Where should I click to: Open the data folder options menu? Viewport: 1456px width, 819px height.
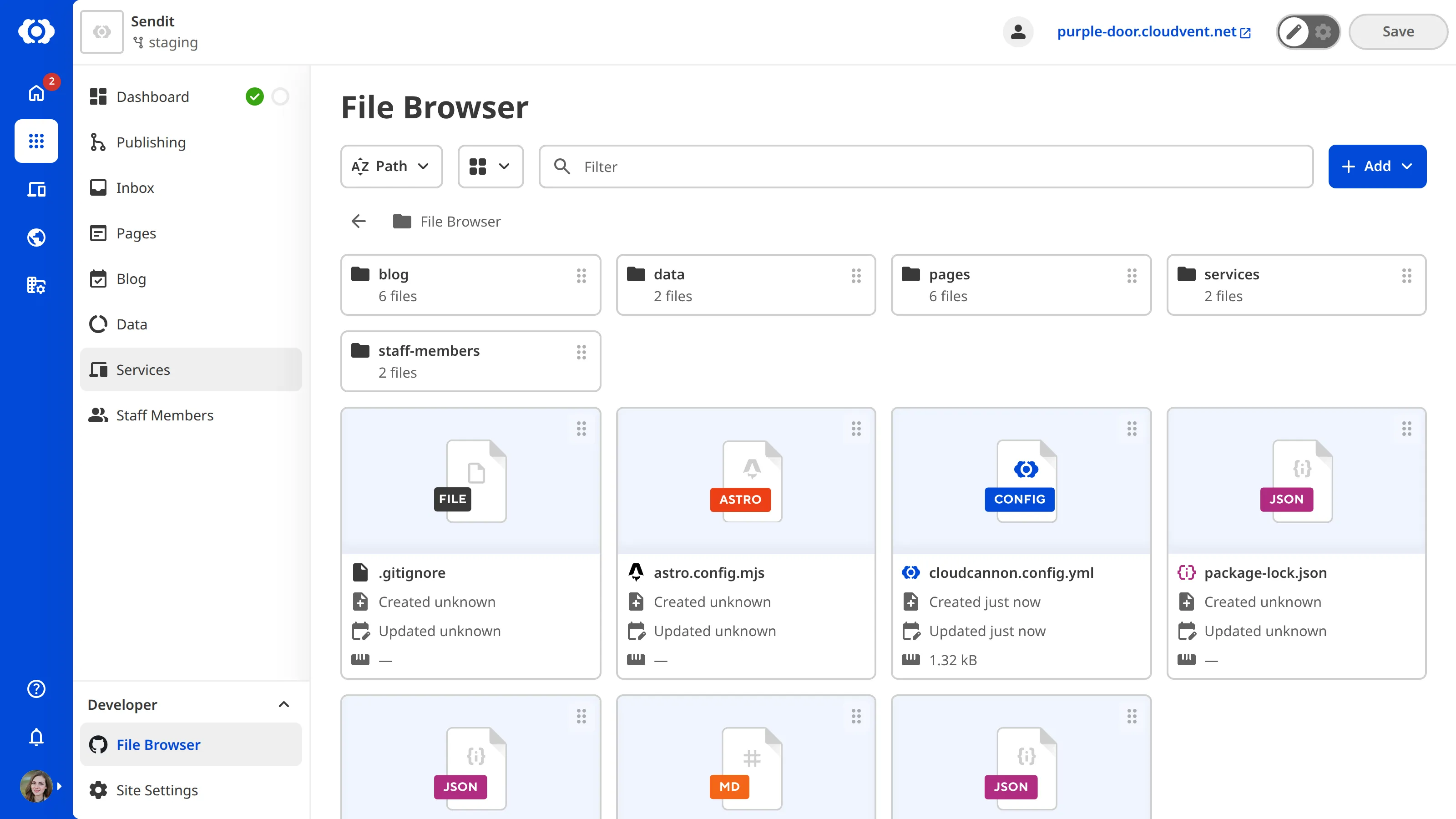point(856,276)
